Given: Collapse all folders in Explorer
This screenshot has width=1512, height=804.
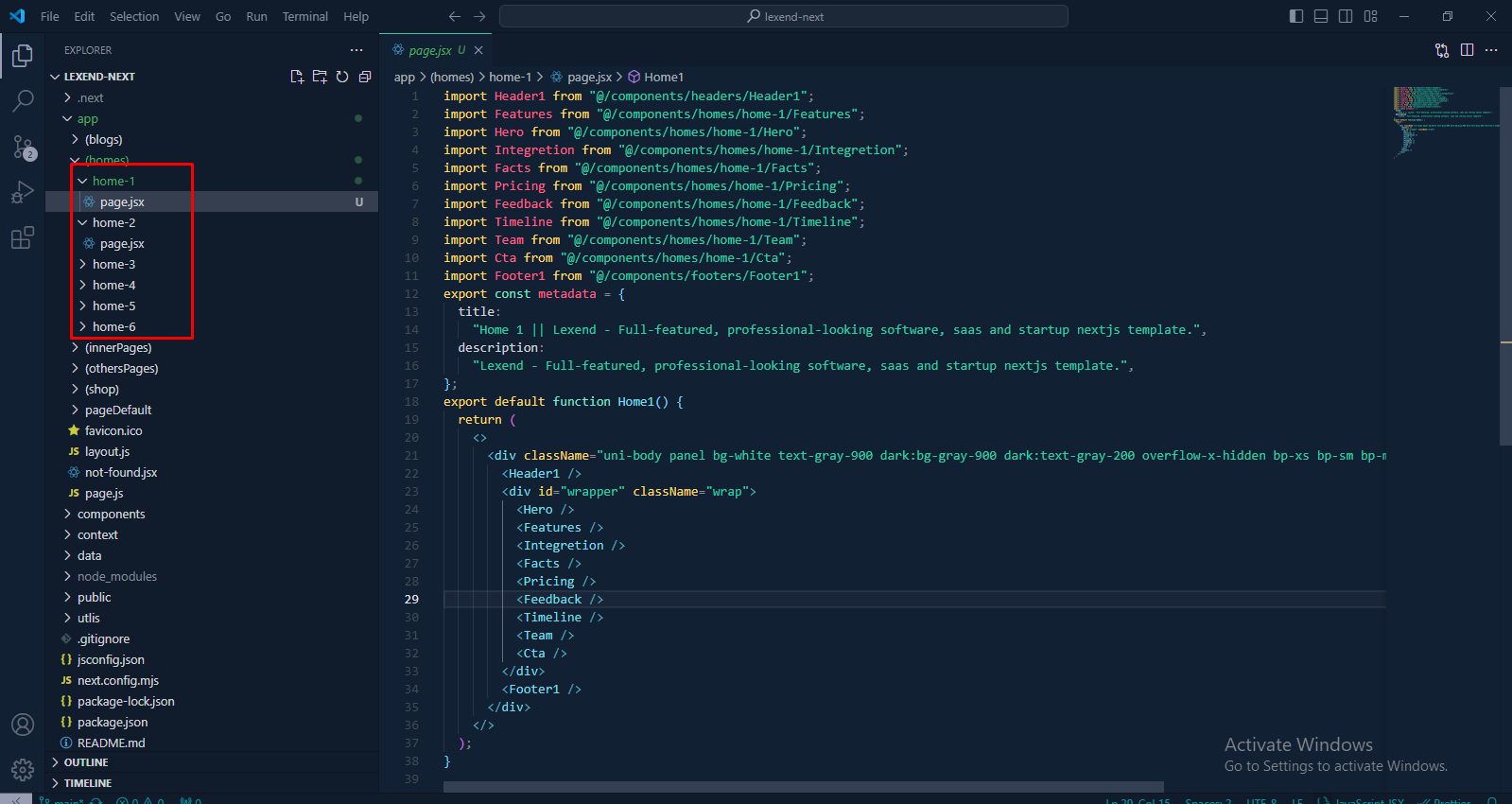Looking at the screenshot, I should click(x=365, y=77).
